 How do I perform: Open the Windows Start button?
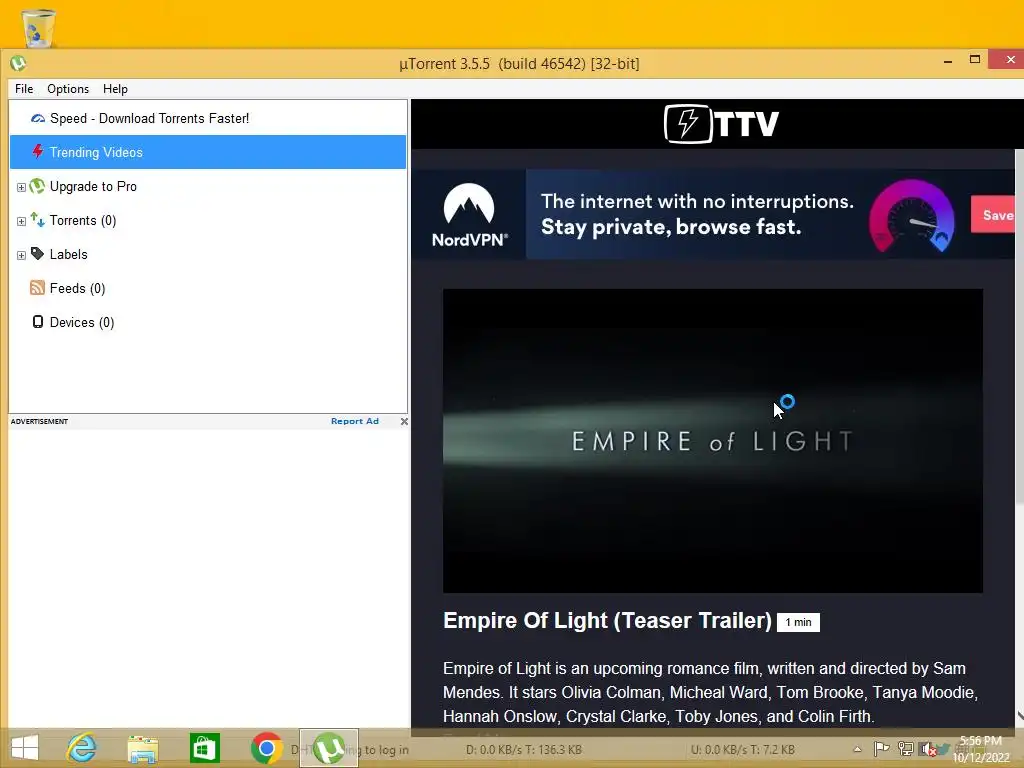pos(25,748)
